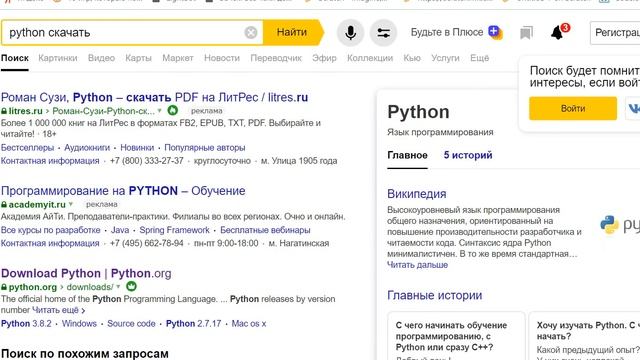The height and width of the screenshot is (360, 640).
Task: Click the Плюс badge icon
Action: point(495,32)
